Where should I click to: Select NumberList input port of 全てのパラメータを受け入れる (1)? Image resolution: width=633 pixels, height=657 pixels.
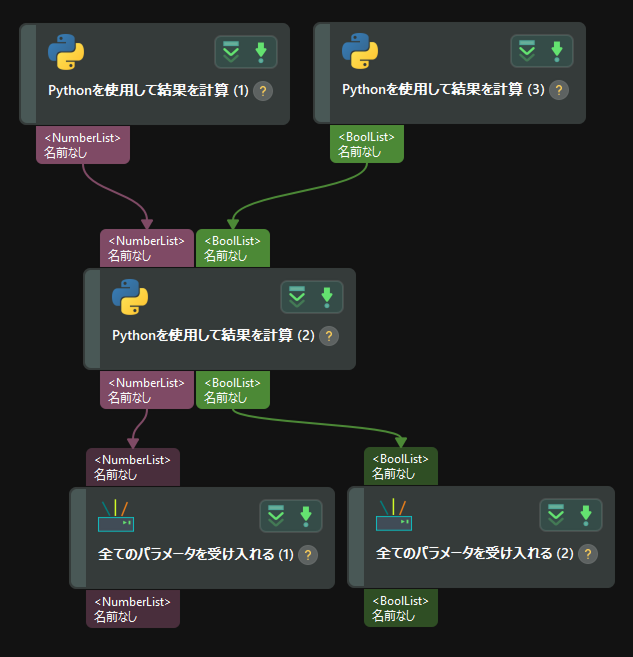click(133, 467)
